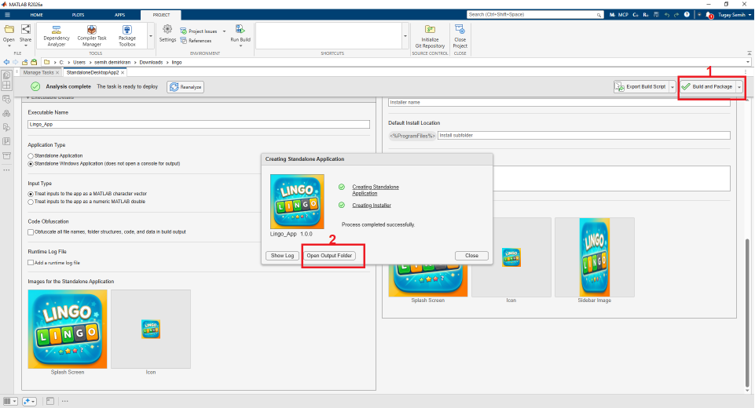Switch to the Manage Tasks tab

[x=38, y=73]
